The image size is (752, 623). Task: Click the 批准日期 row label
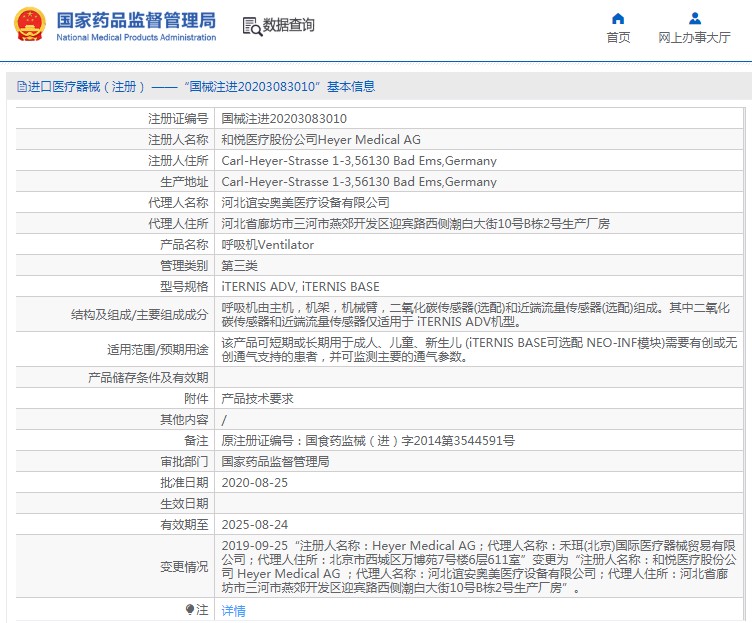click(x=184, y=482)
